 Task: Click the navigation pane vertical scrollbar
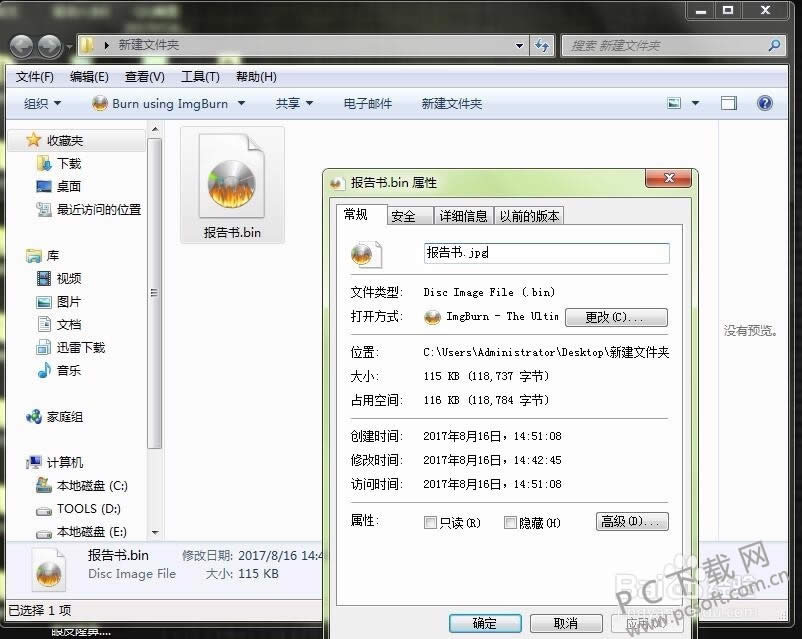coord(154,300)
